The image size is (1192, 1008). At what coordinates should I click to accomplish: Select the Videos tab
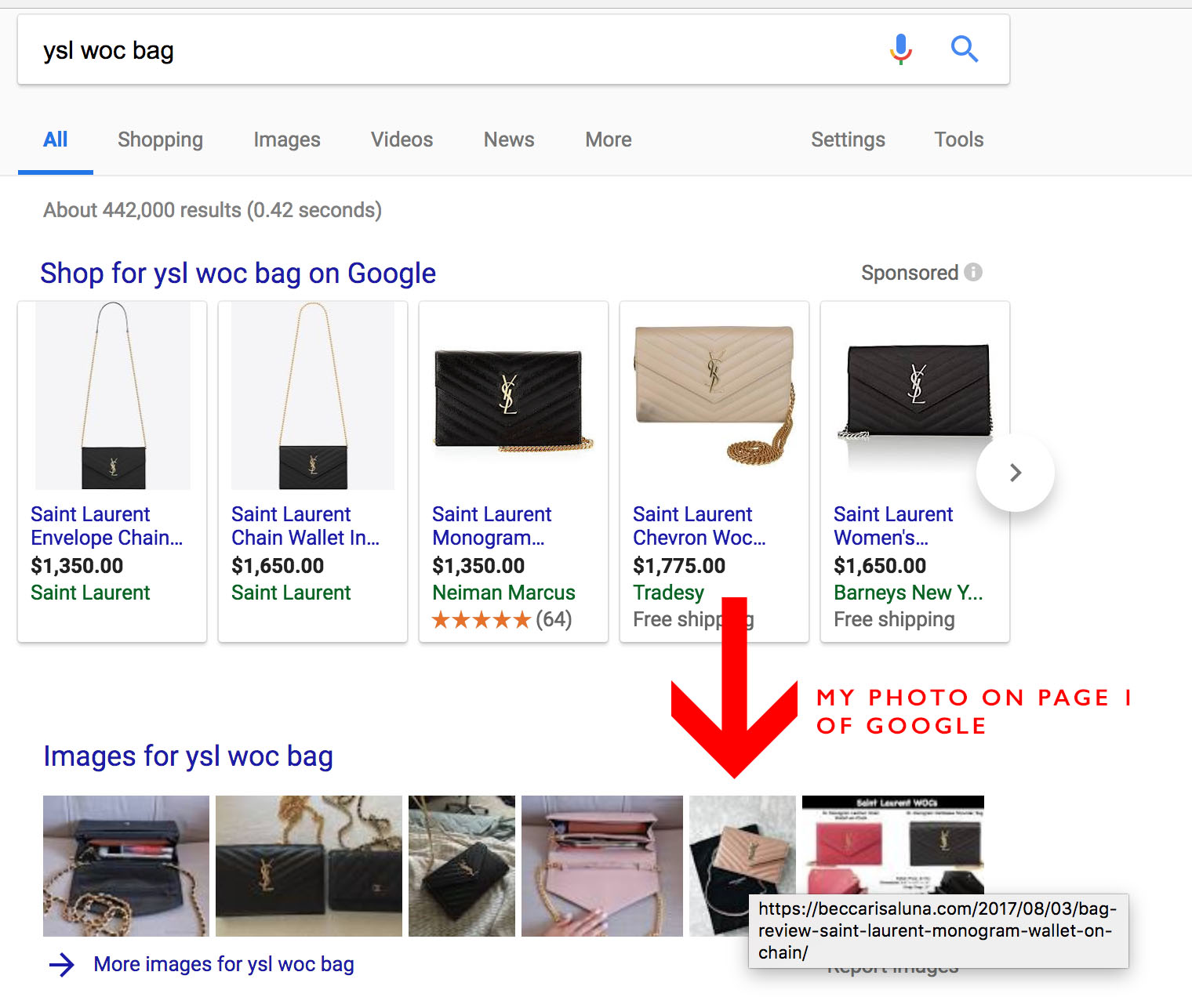coord(402,140)
